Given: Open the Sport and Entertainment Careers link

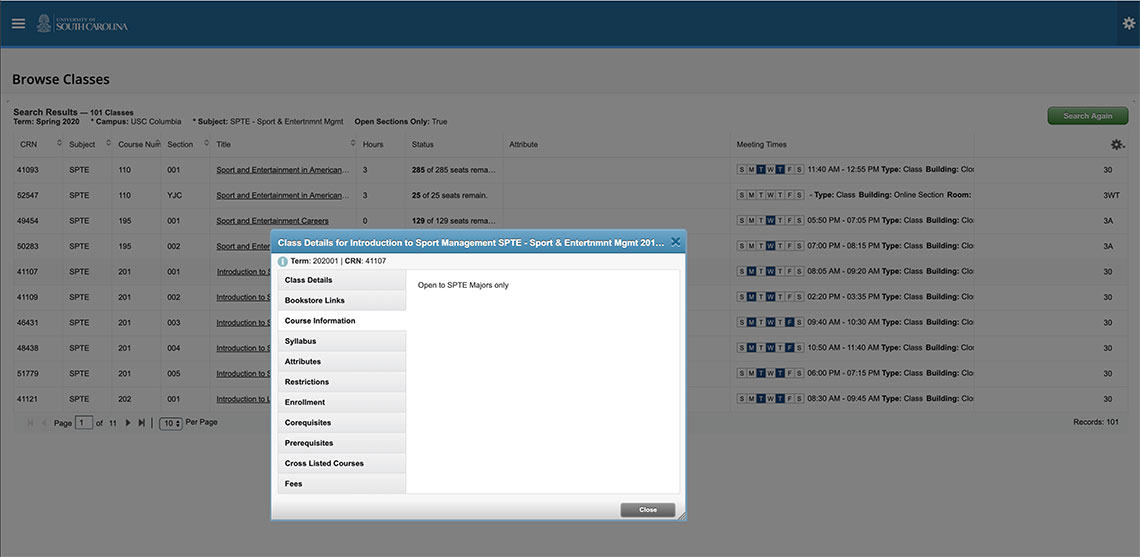Looking at the screenshot, I should pos(272,221).
